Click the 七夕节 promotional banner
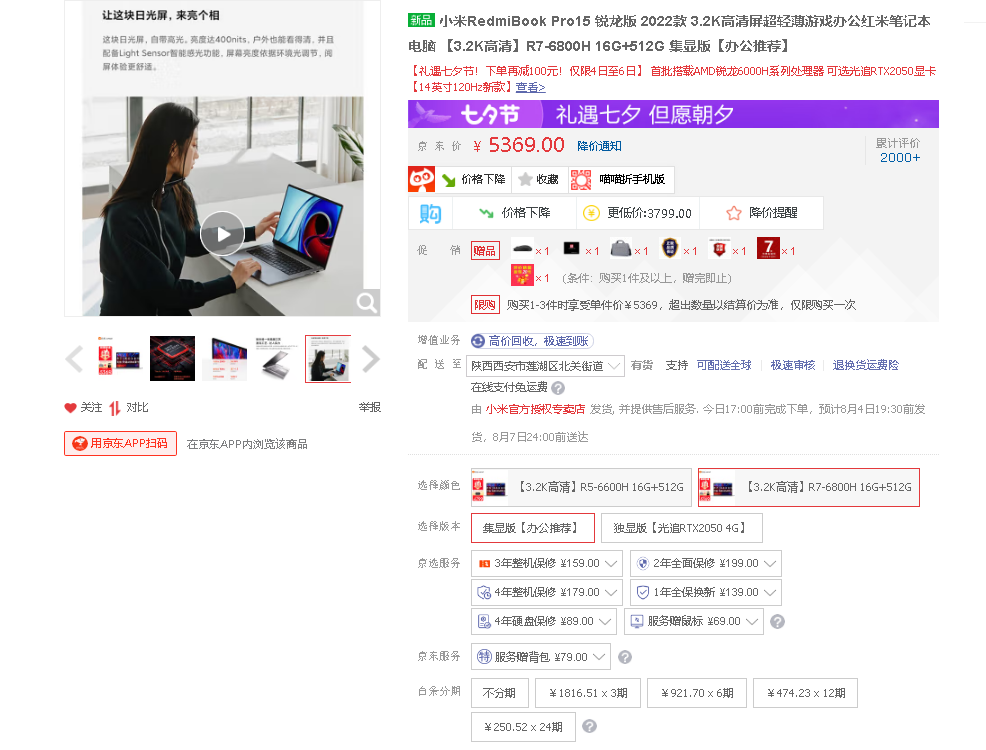The width and height of the screenshot is (986, 750). (673, 114)
